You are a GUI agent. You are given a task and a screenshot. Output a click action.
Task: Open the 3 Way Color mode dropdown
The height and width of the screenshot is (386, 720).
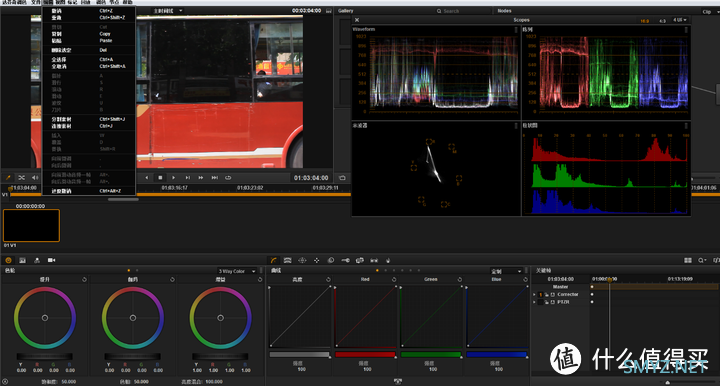[x=236, y=271]
